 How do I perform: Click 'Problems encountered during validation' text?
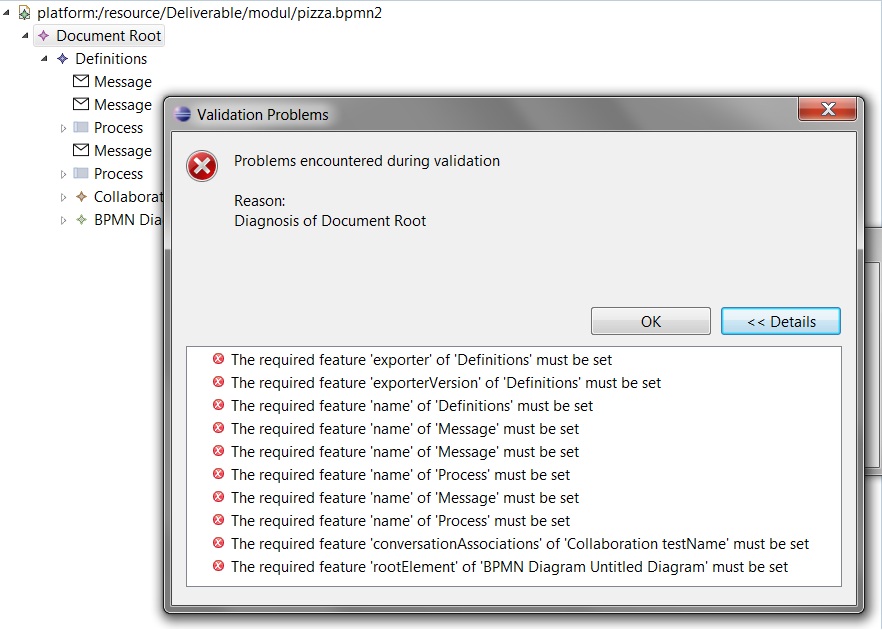367,161
